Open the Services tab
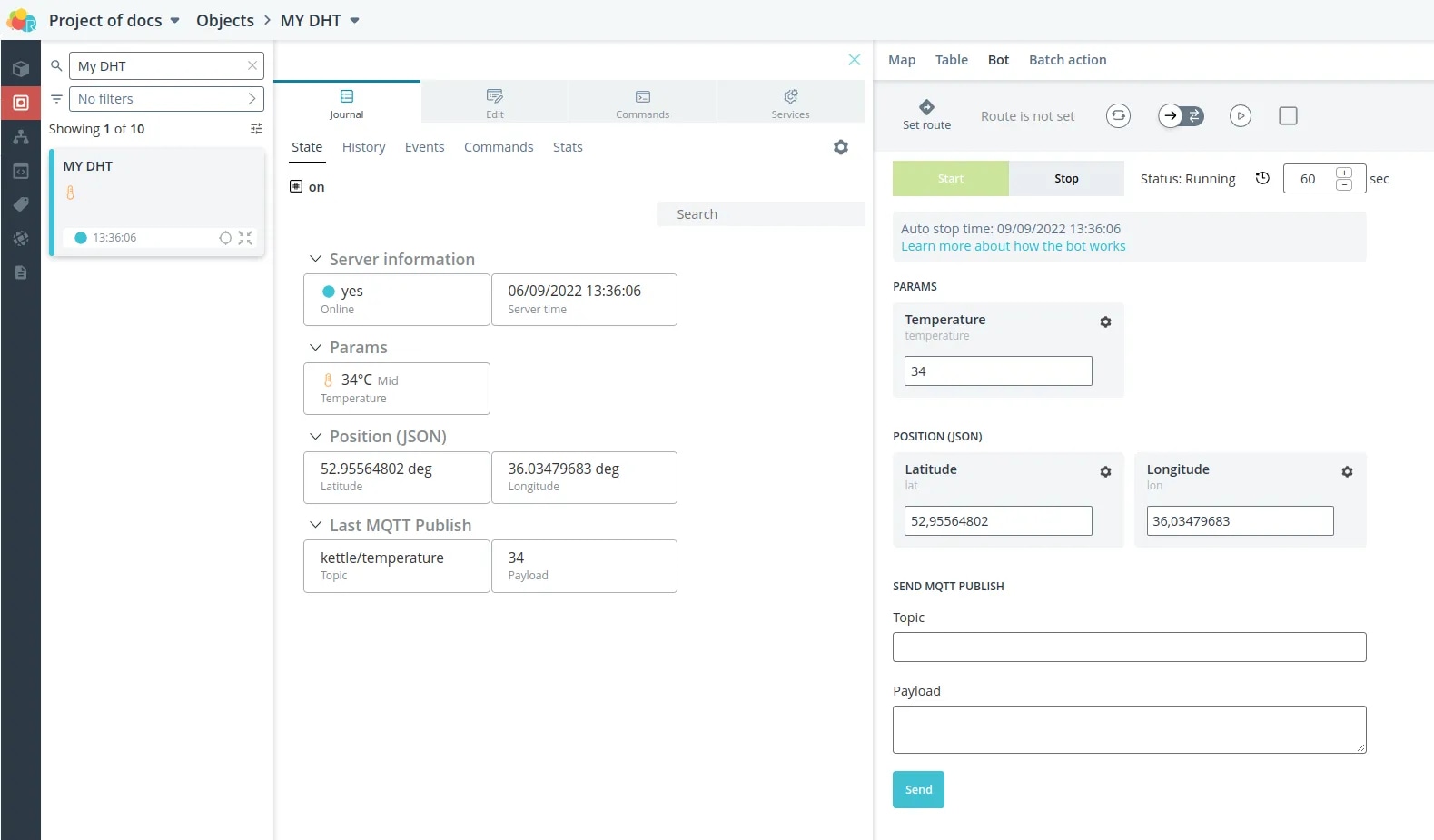Image resolution: width=1434 pixels, height=840 pixels. [790, 104]
